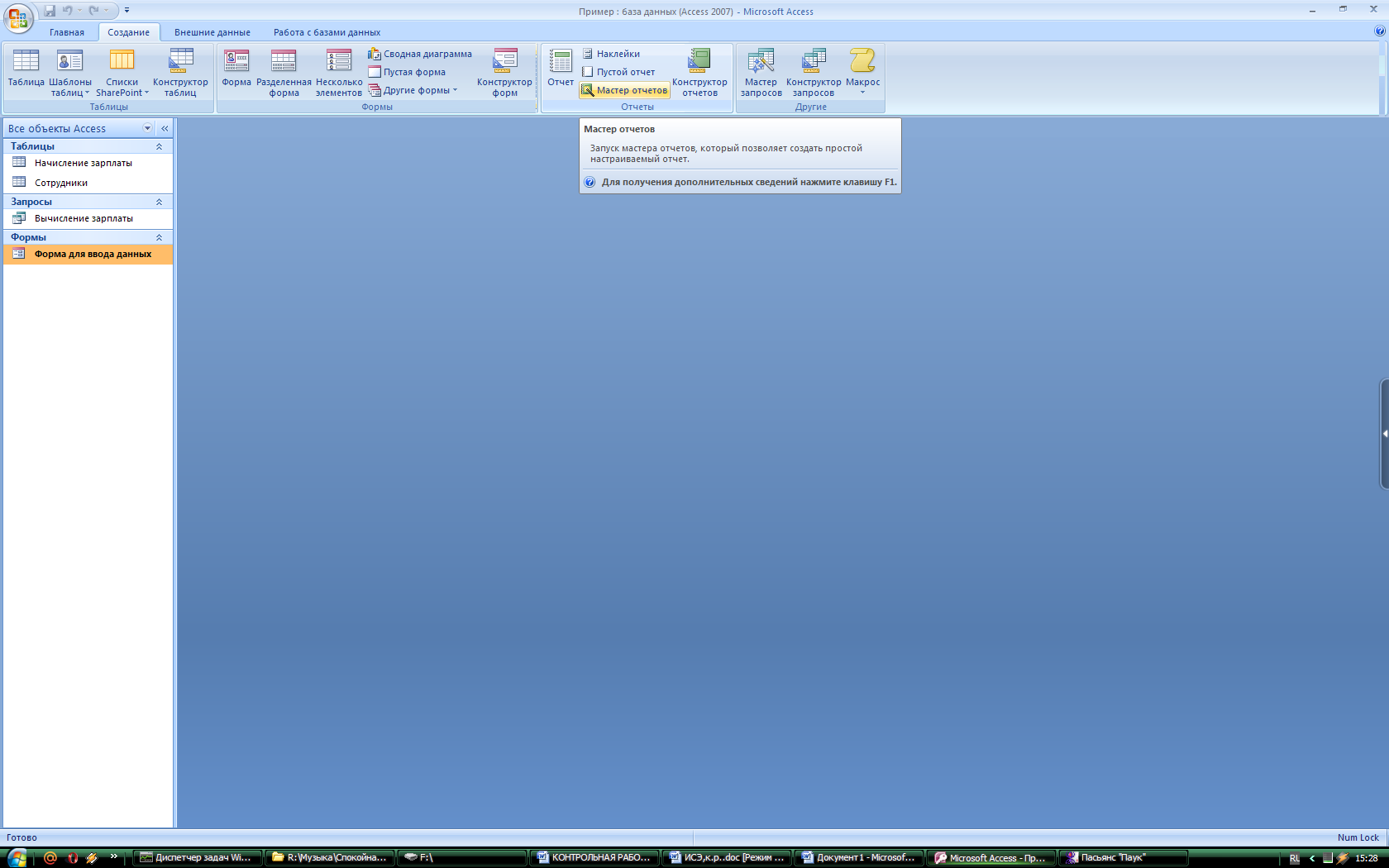Open Работа с базами данных tab

tap(327, 32)
